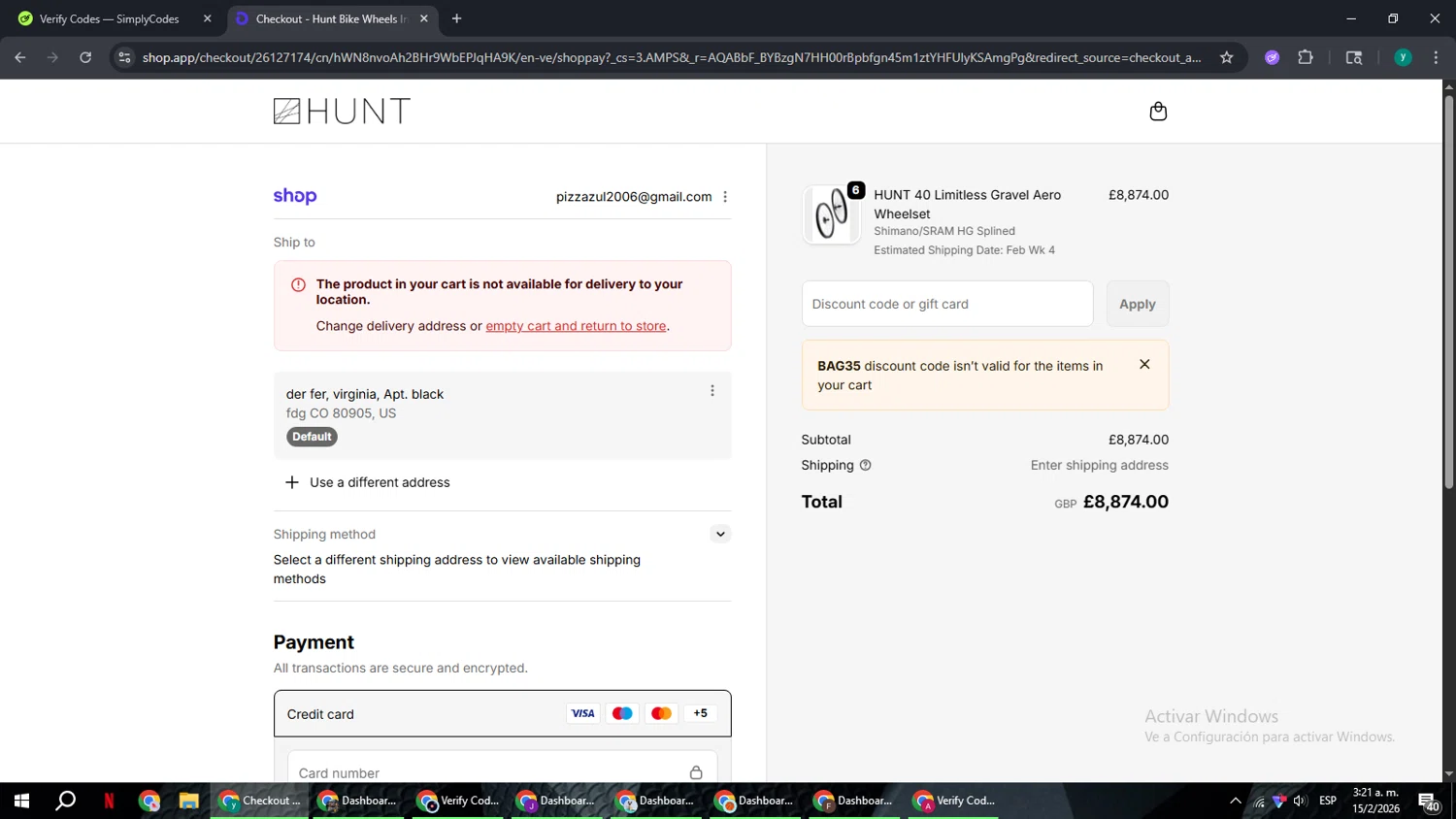The height and width of the screenshot is (819, 1456).
Task: Show the +5 additional card types
Action: 700,713
